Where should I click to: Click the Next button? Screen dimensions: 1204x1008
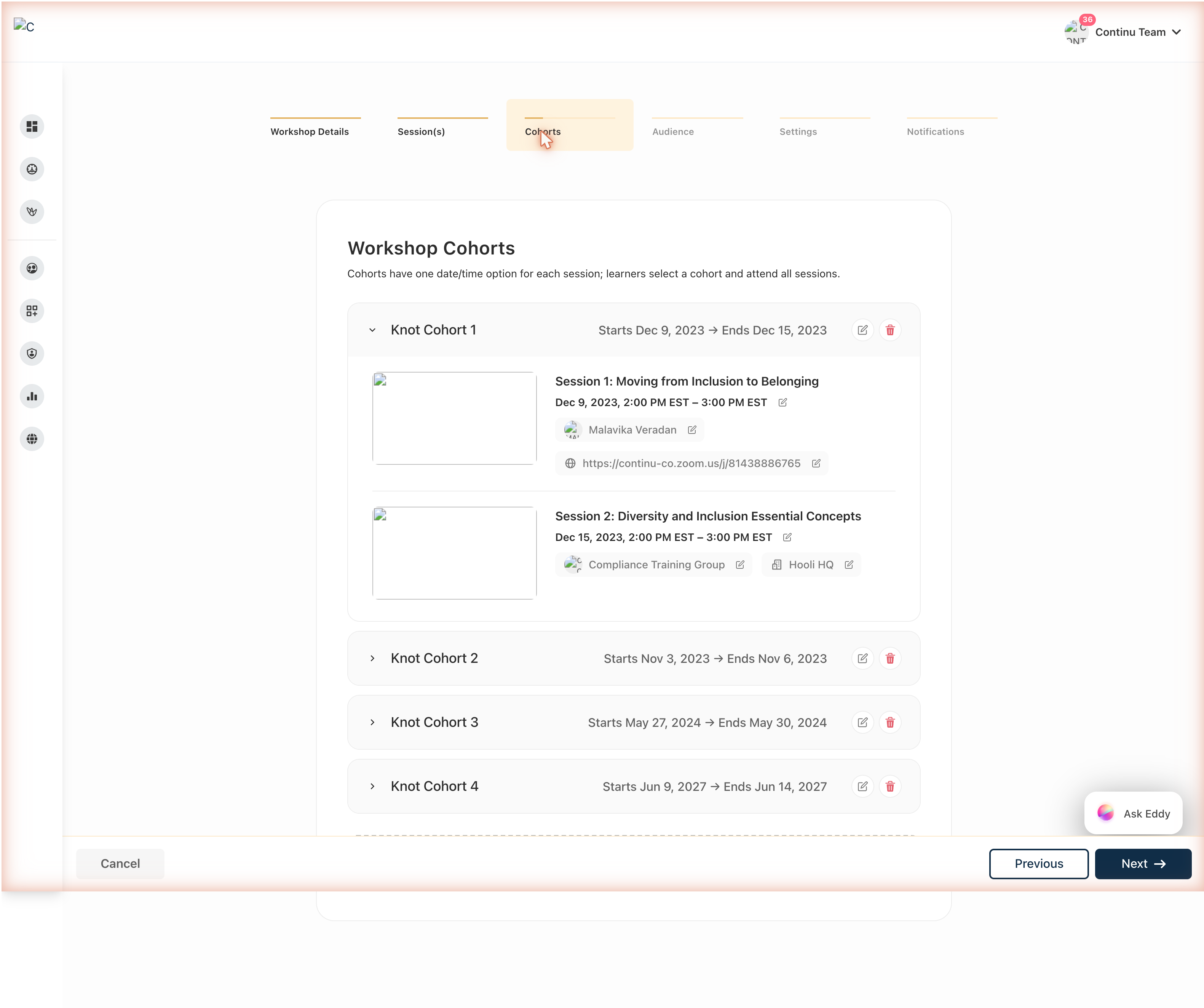click(1143, 863)
